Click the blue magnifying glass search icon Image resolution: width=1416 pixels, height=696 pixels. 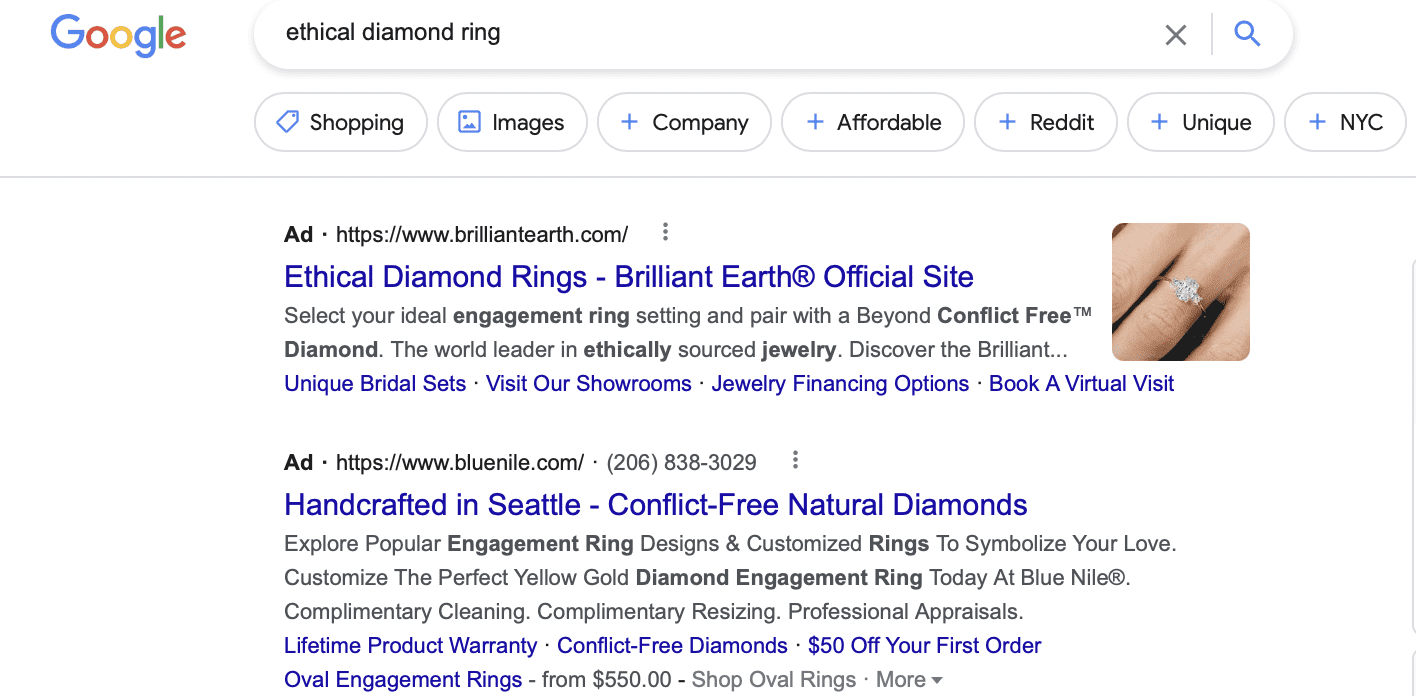click(1246, 34)
